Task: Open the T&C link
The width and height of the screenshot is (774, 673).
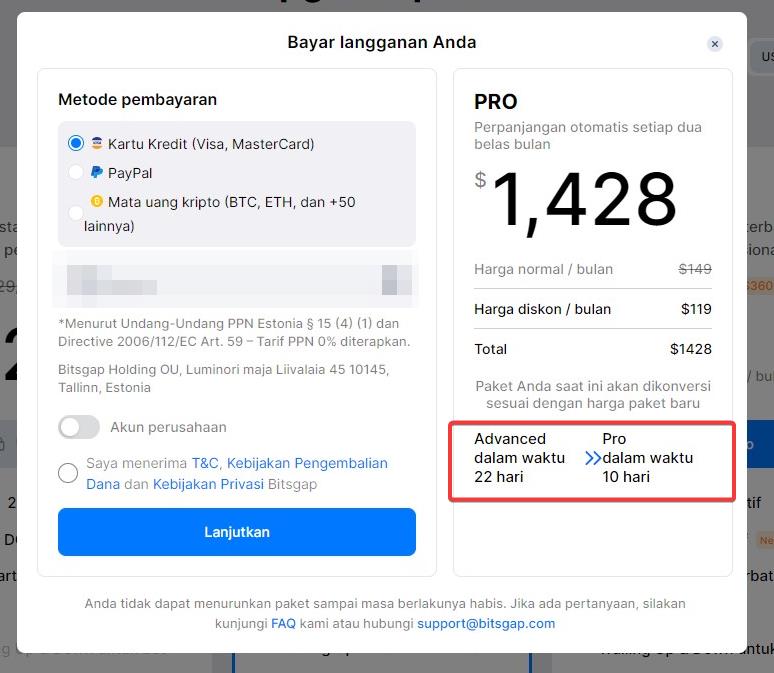Action: click(205, 463)
